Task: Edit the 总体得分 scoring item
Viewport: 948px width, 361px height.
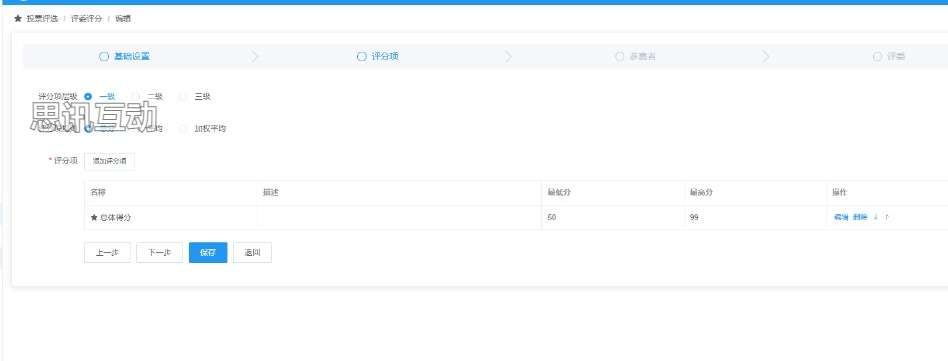Action: (x=841, y=217)
